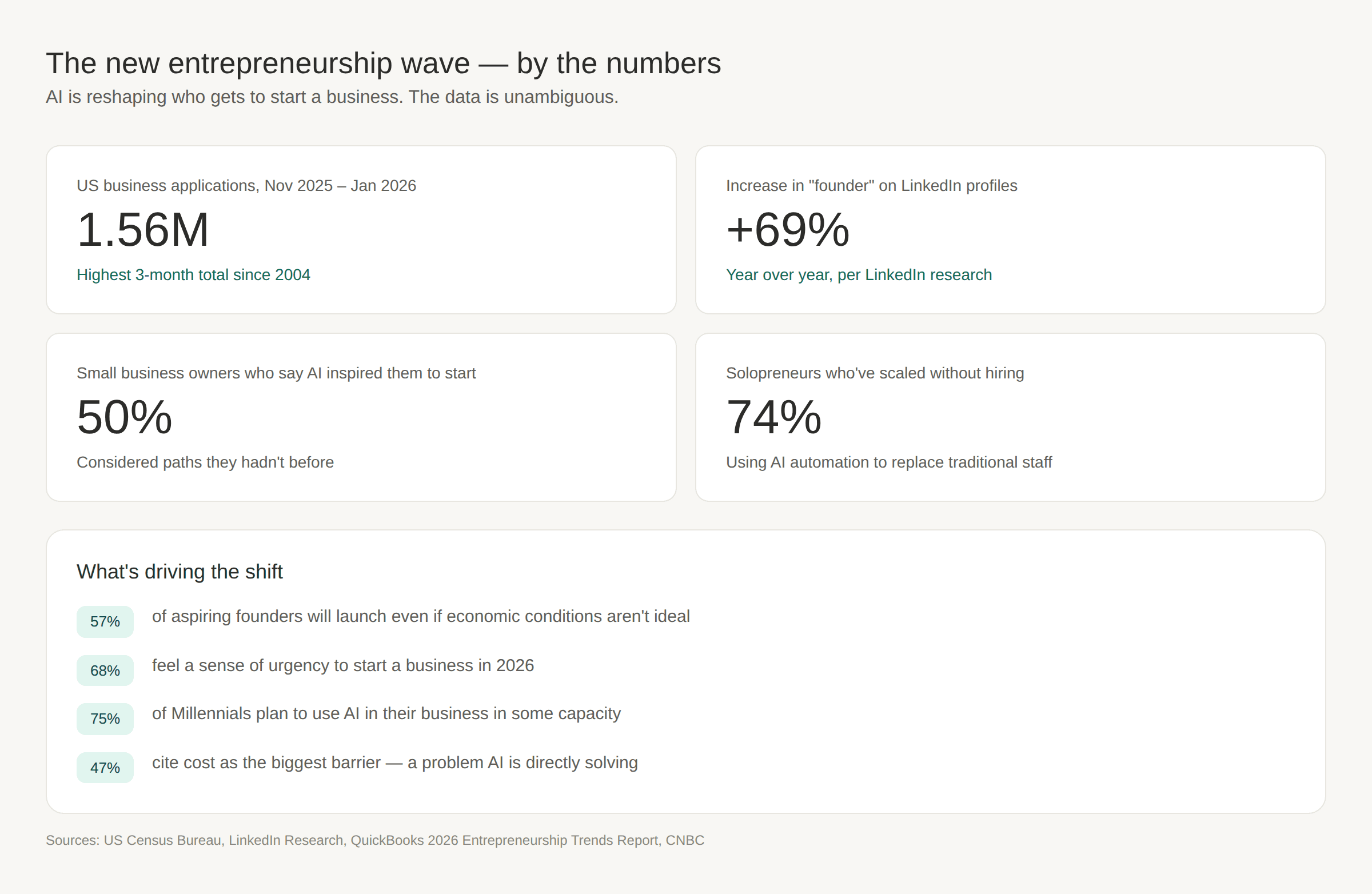
Task: Select the 47% cost barrier badge
Action: coord(105,768)
